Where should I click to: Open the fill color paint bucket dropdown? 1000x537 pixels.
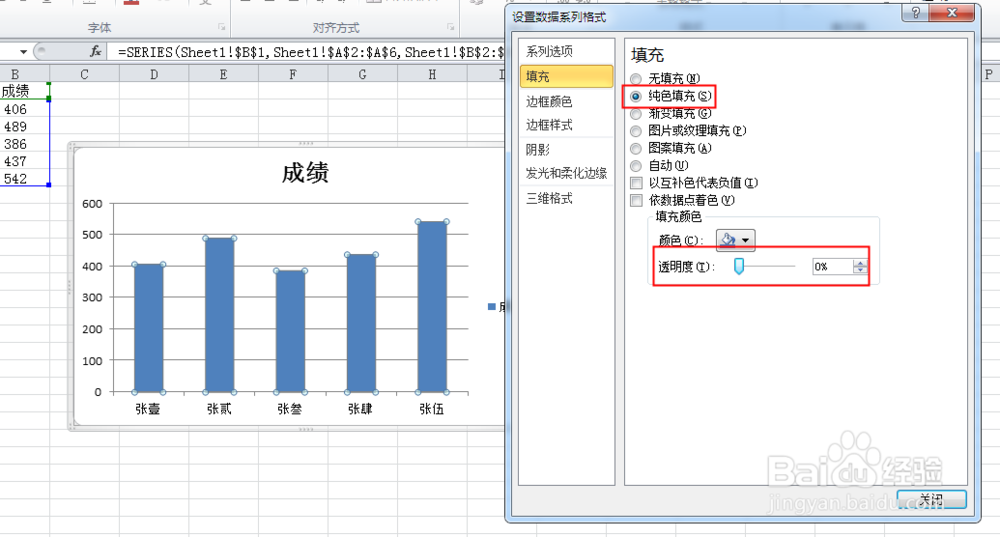click(735, 240)
